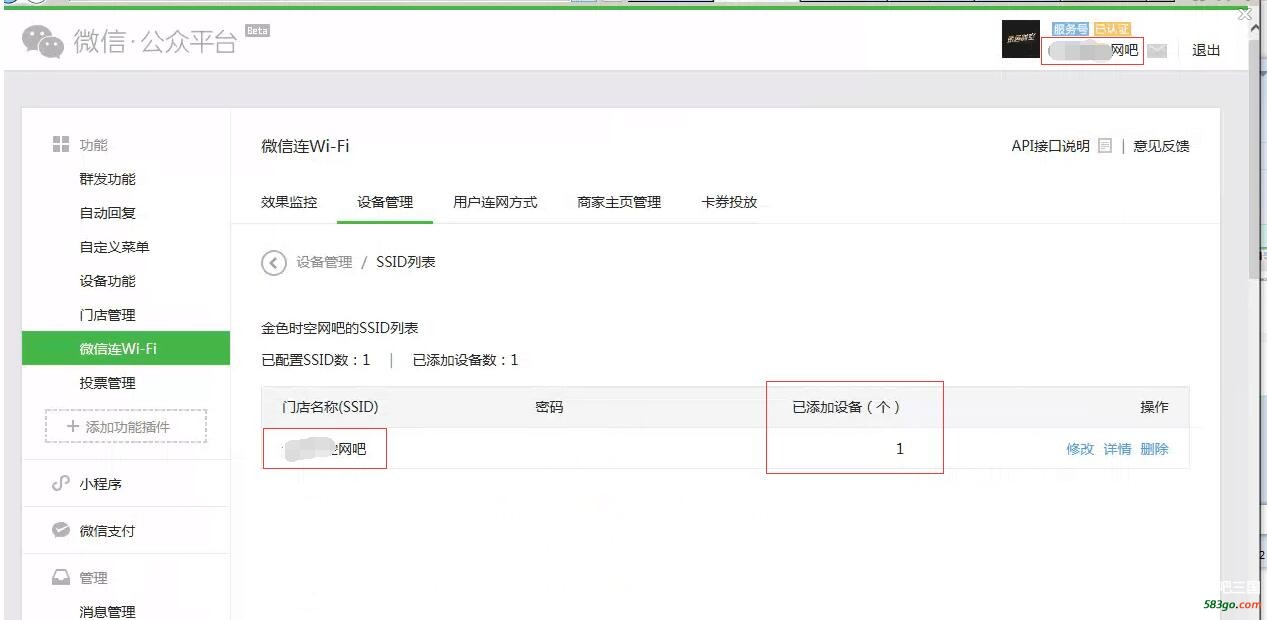Click the 设备管理 breadcrumb link
The width and height of the screenshot is (1267, 620).
tap(324, 262)
